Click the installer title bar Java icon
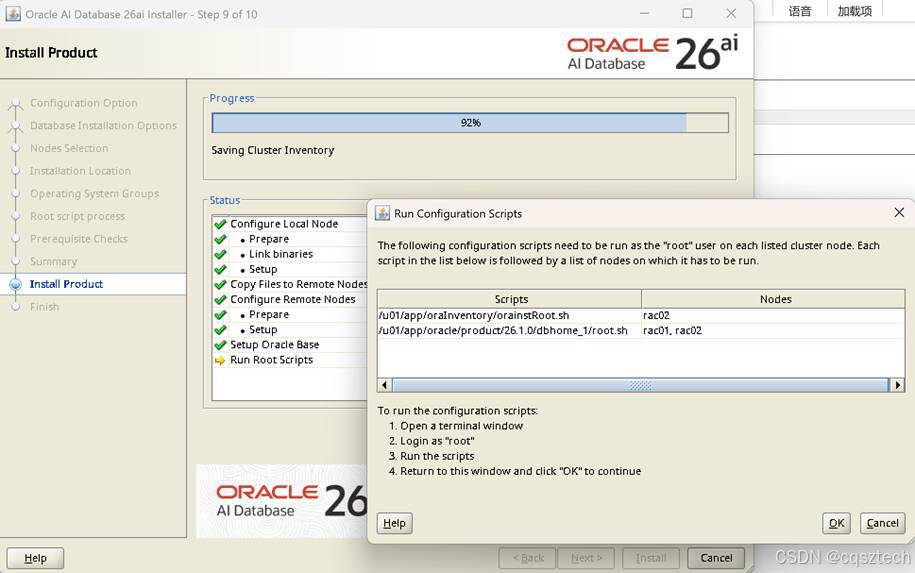 click(x=13, y=13)
